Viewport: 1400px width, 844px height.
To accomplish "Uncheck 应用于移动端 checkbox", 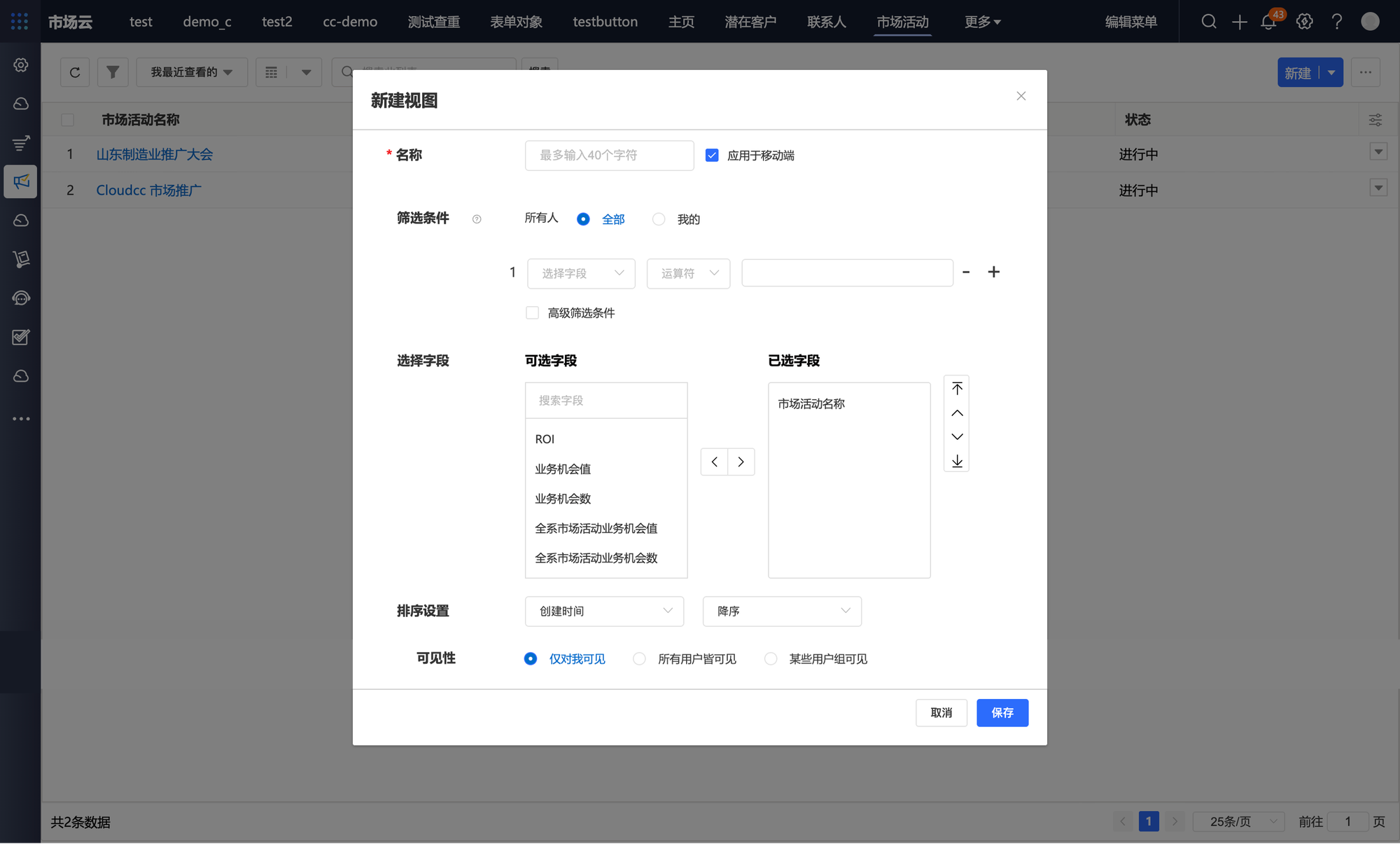I will click(712, 155).
